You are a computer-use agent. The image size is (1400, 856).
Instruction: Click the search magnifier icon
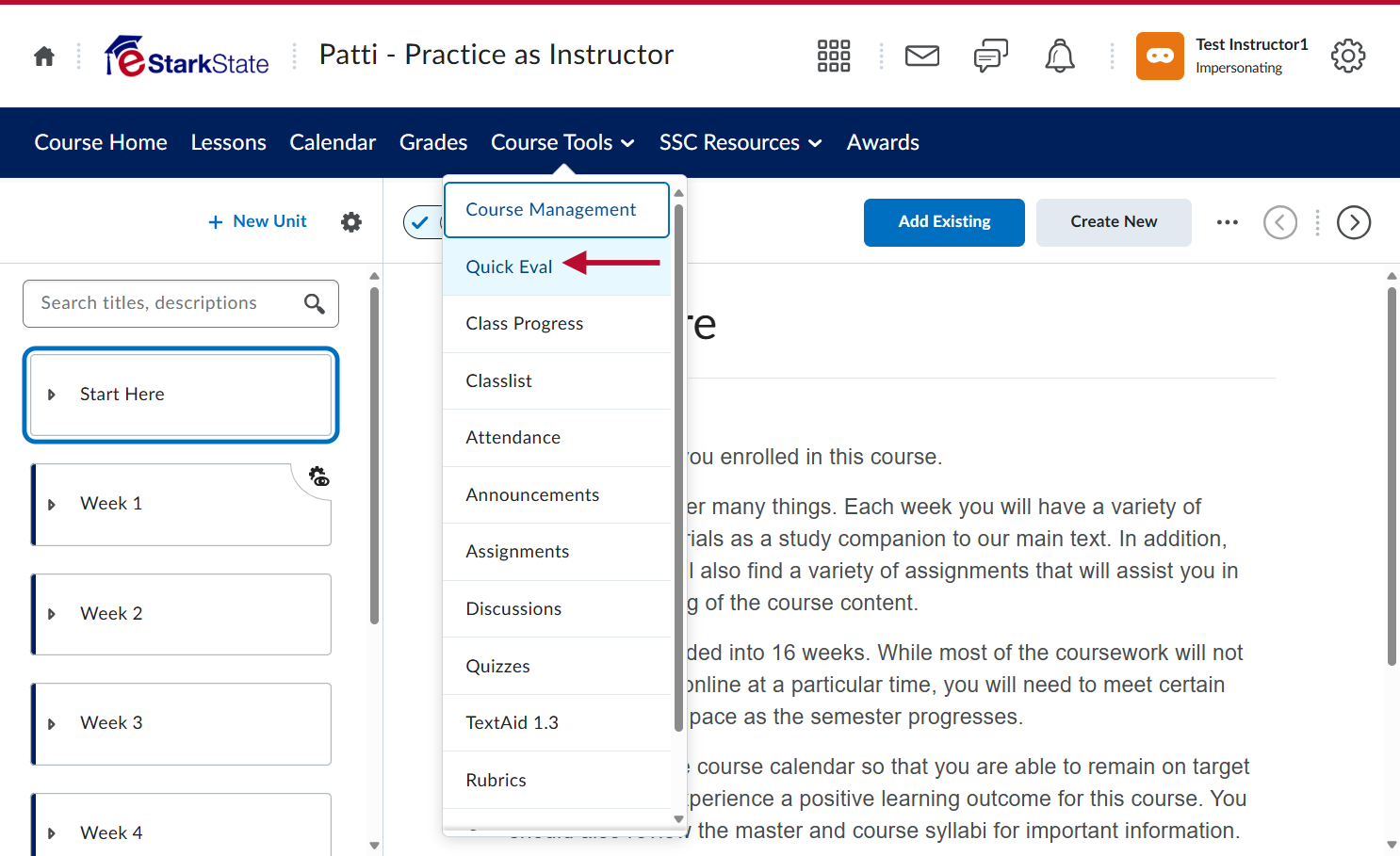pos(315,303)
